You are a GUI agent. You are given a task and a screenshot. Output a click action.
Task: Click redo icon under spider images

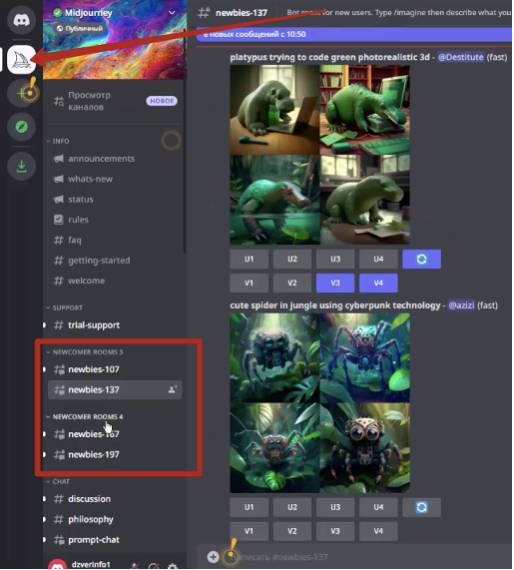[422, 507]
